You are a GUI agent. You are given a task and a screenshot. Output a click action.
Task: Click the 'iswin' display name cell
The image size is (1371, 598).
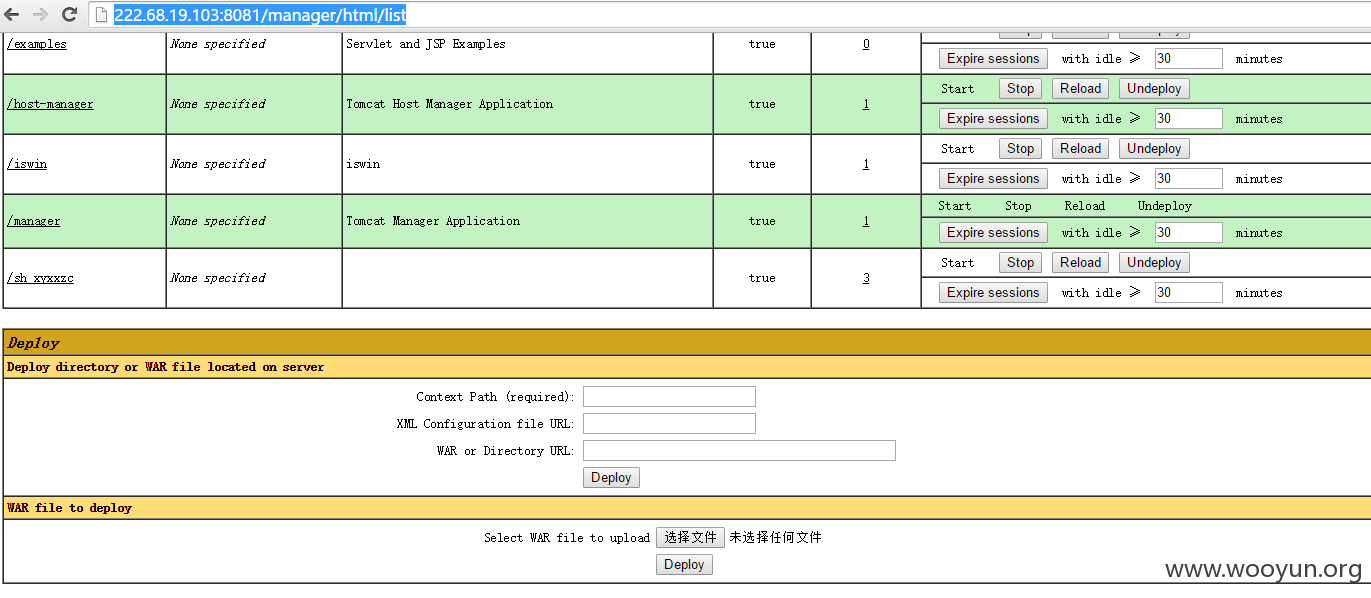(x=363, y=164)
